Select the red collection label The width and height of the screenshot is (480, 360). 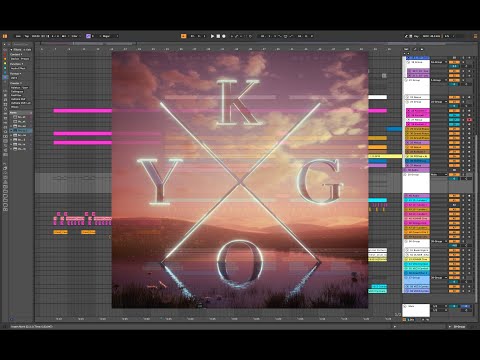coord(5,54)
